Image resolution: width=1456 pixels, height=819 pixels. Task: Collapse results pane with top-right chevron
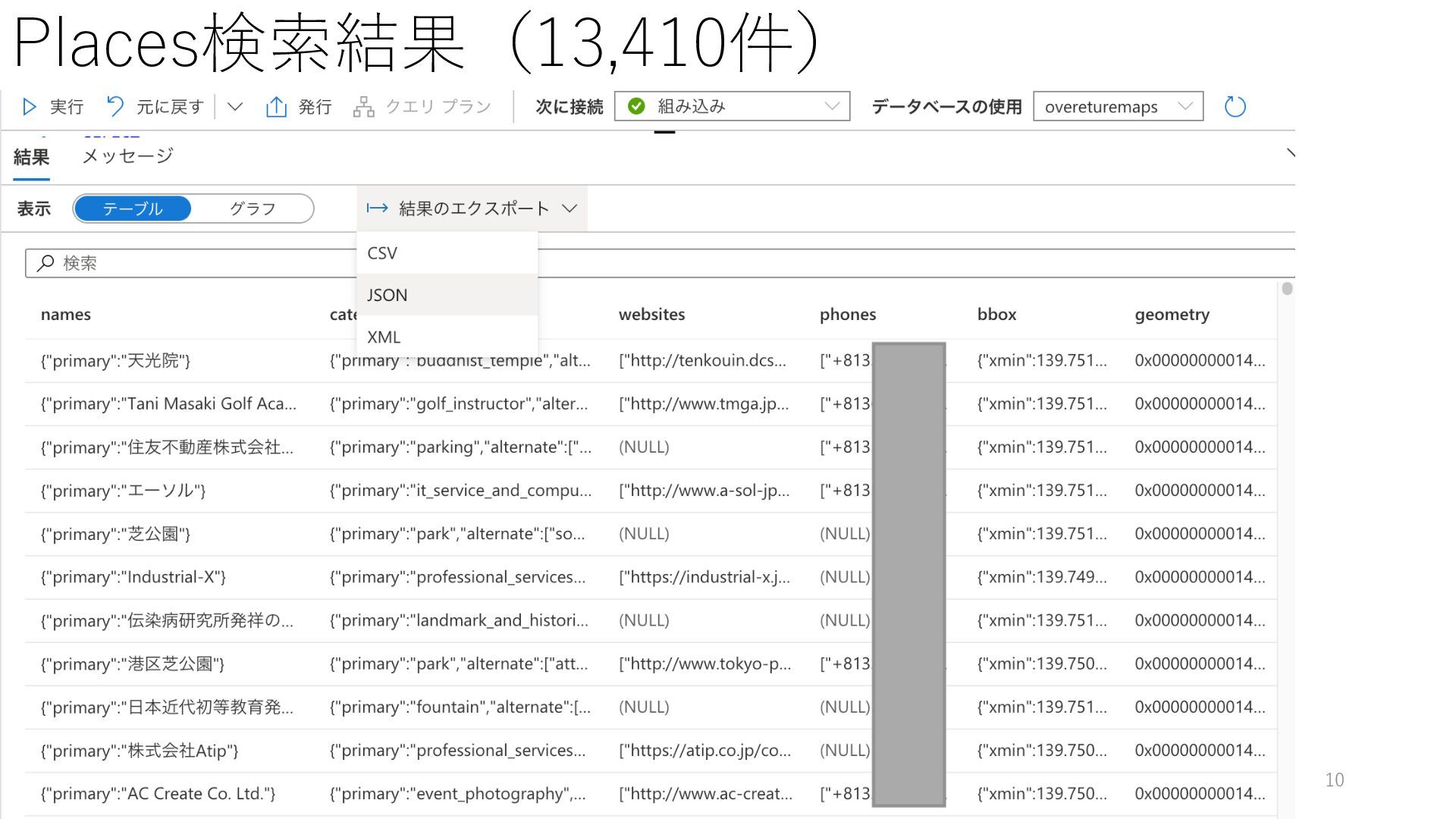[1290, 154]
